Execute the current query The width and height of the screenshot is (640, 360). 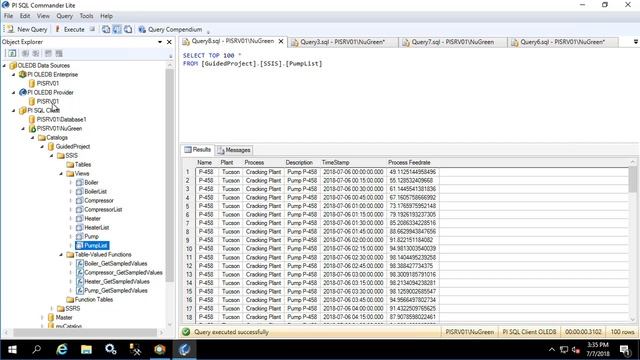pyautogui.click(x=69, y=29)
